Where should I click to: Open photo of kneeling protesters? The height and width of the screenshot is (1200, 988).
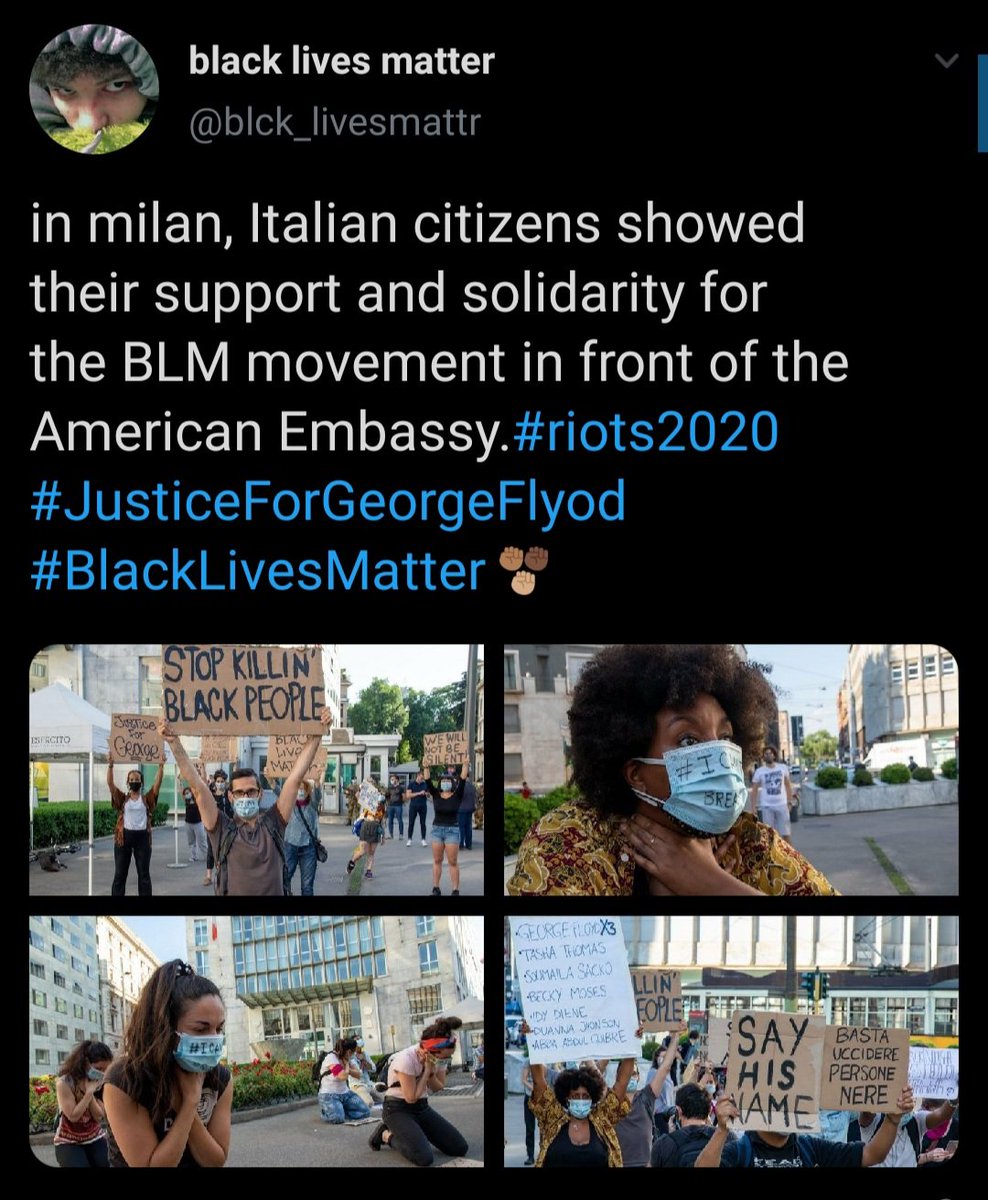coord(256,1041)
